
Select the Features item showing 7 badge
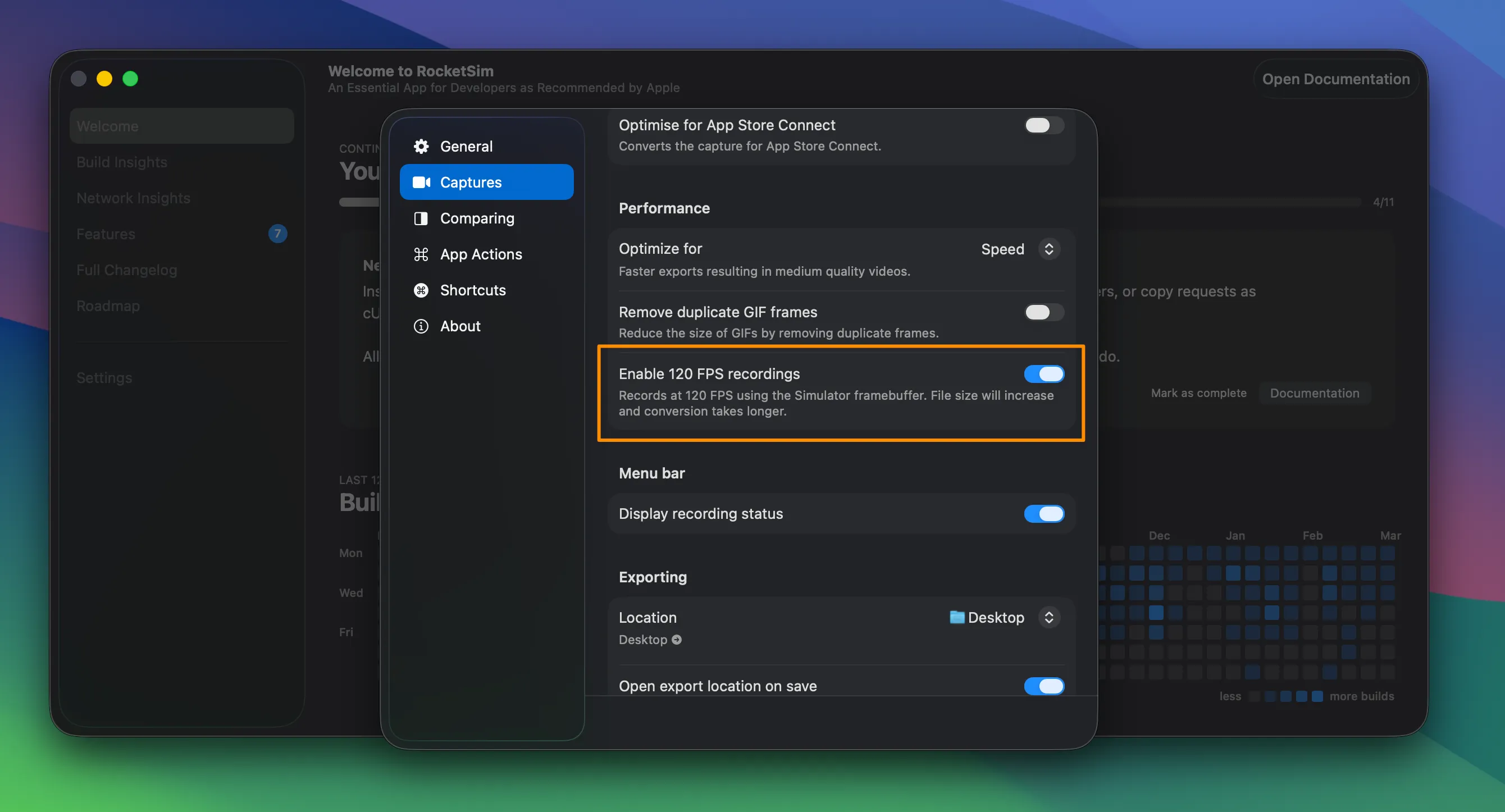[106, 234]
